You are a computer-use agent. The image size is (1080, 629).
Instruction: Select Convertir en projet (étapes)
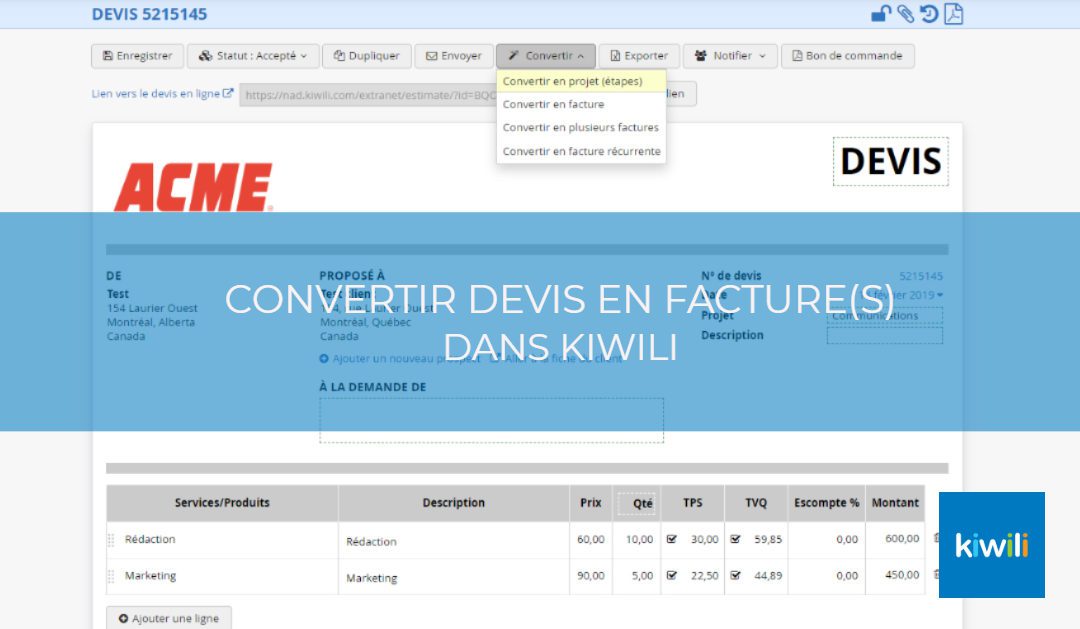click(x=581, y=81)
